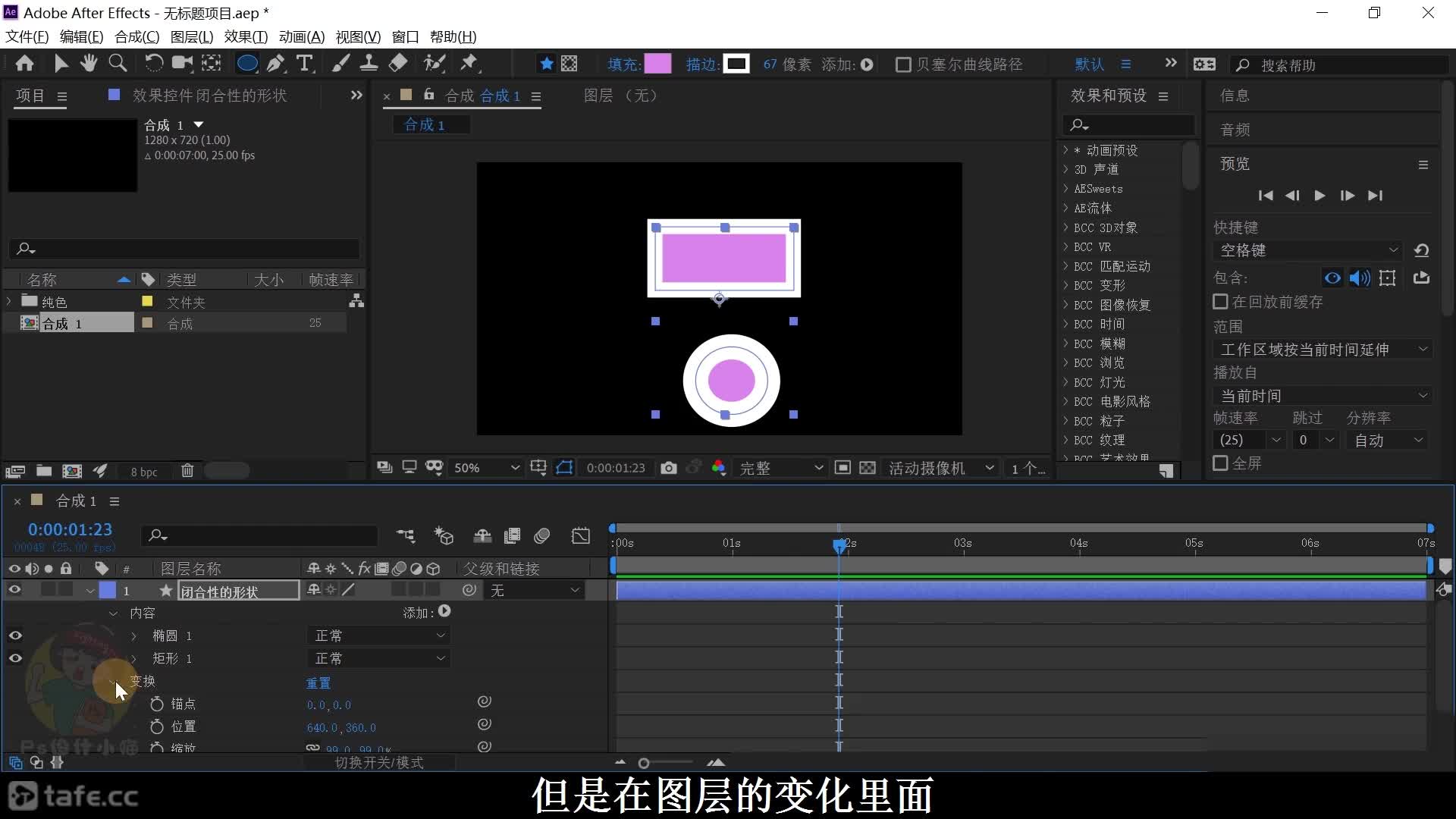Screen dimensions: 1456x819
Task: Click 重置 transform reset link
Action: click(x=318, y=682)
